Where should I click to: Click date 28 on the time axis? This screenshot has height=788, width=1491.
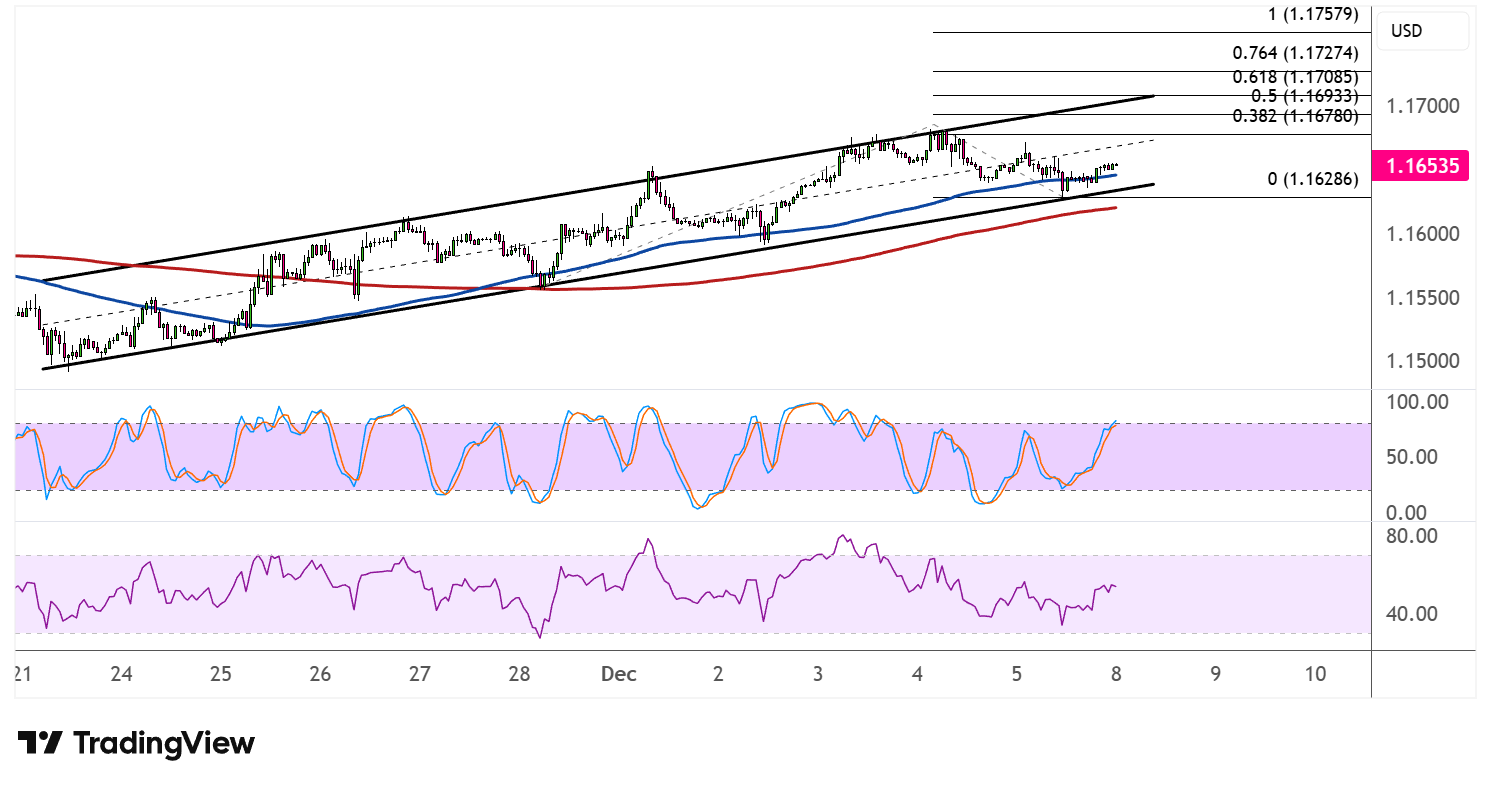pyautogui.click(x=519, y=675)
